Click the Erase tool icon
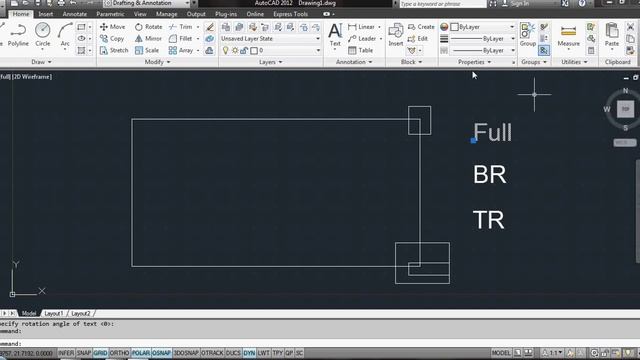Screen dimensions: 640x360 click(209, 27)
